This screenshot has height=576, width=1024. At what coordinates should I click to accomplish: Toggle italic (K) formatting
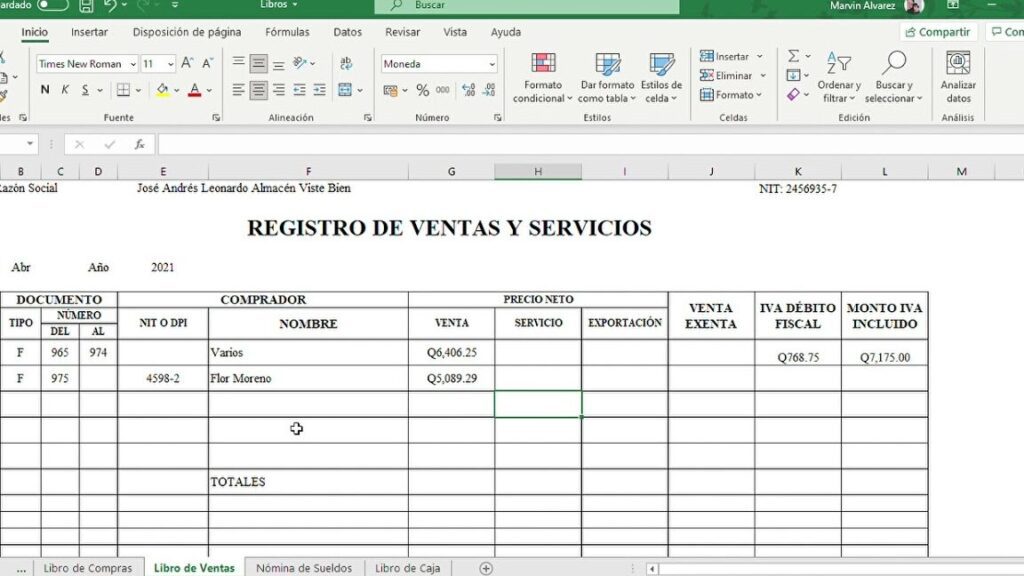pos(65,90)
